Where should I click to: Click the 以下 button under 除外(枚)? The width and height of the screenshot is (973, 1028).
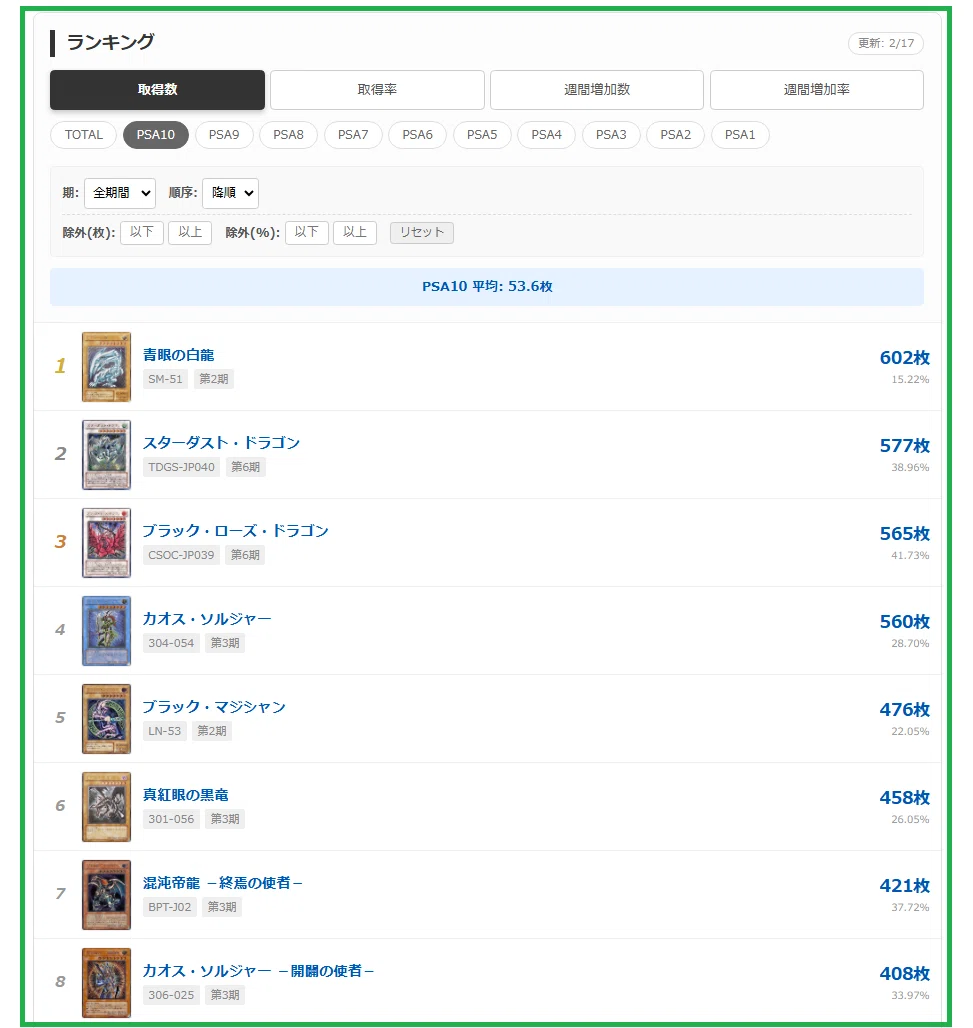(142, 232)
